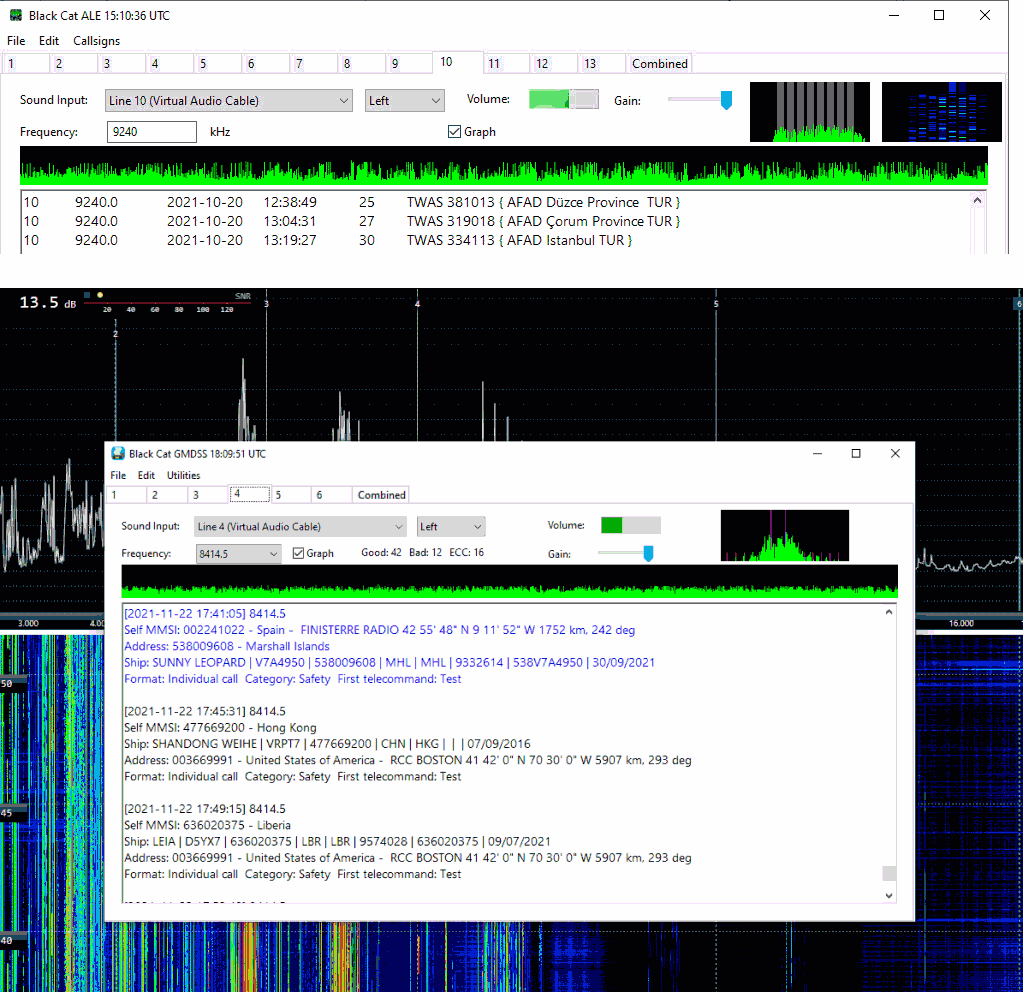This screenshot has width=1023, height=992.
Task: Switch to tab 2 in GMDSS window
Action: (168, 495)
